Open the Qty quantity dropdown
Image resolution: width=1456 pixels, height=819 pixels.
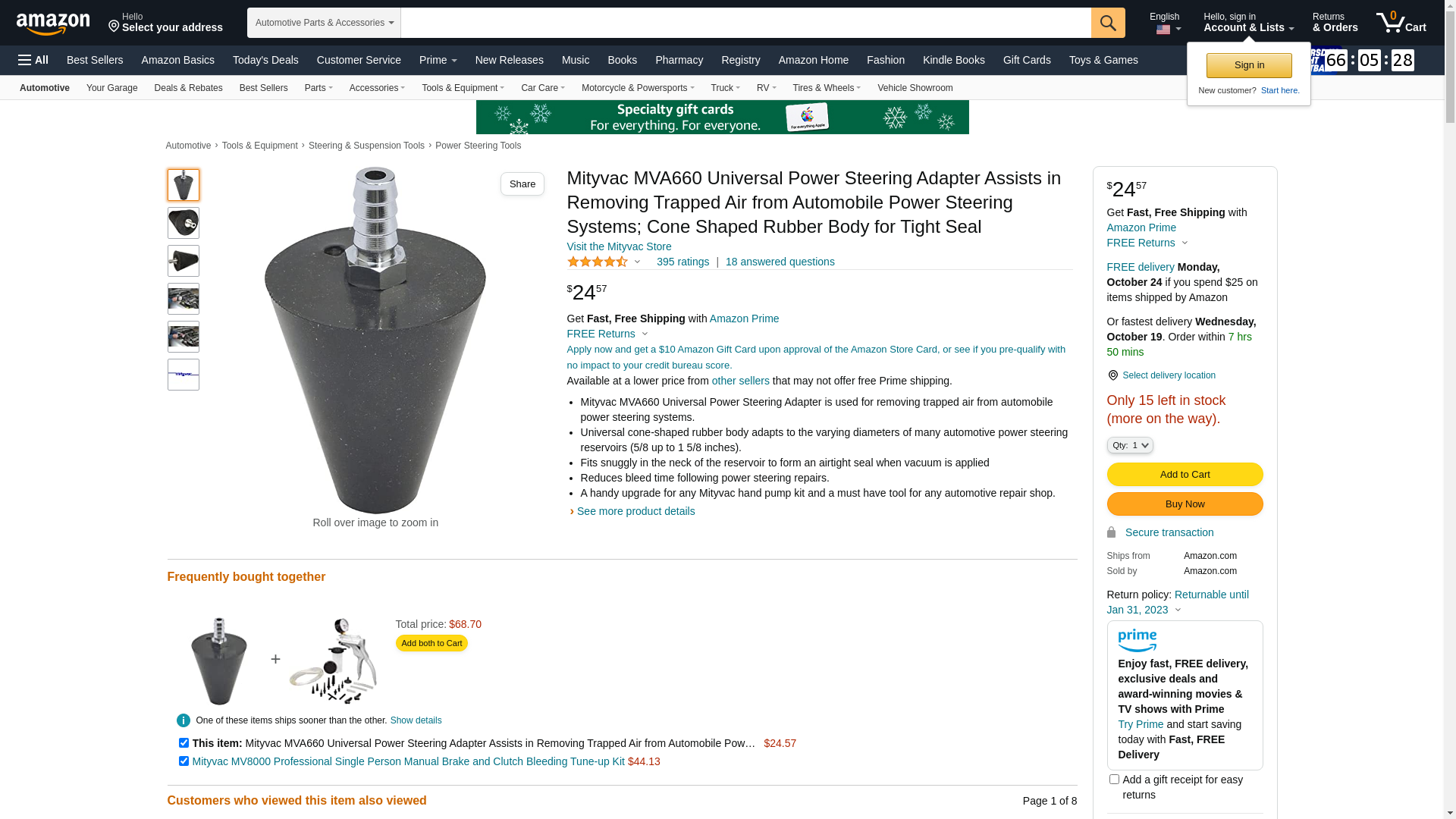tap(1130, 445)
